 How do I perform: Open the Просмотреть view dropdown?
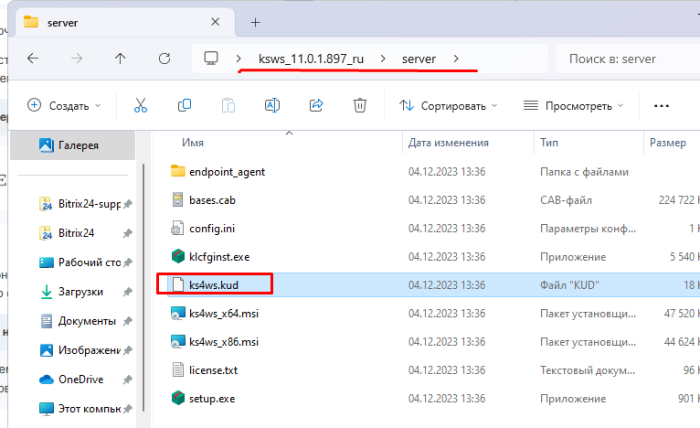click(574, 106)
